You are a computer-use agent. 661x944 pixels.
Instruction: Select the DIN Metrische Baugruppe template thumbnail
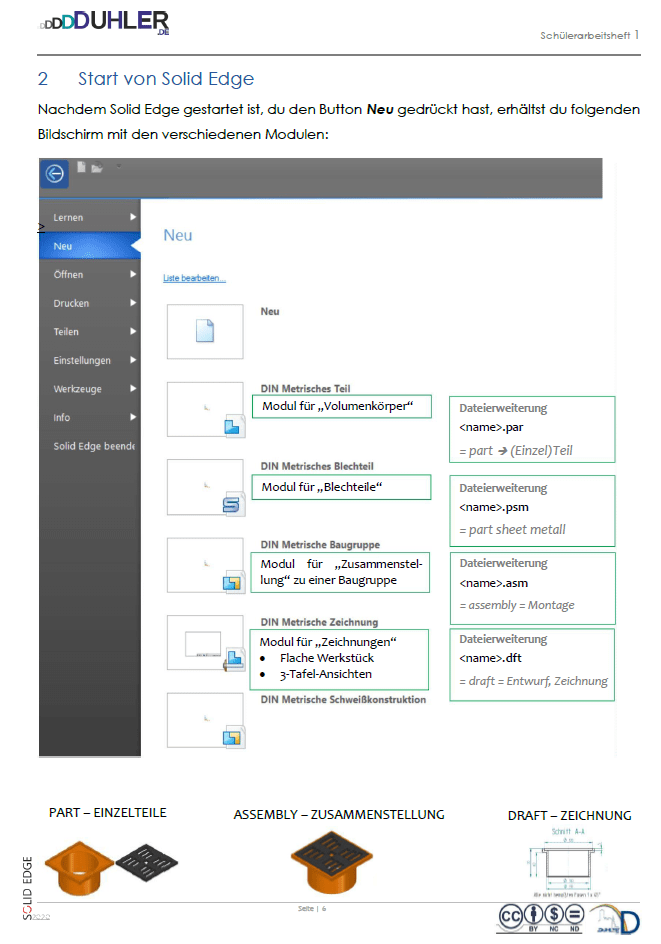(205, 565)
